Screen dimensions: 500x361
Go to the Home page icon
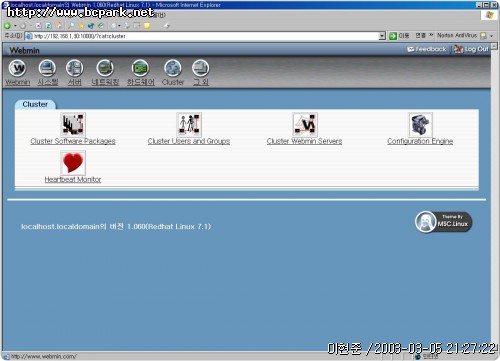(x=59, y=26)
